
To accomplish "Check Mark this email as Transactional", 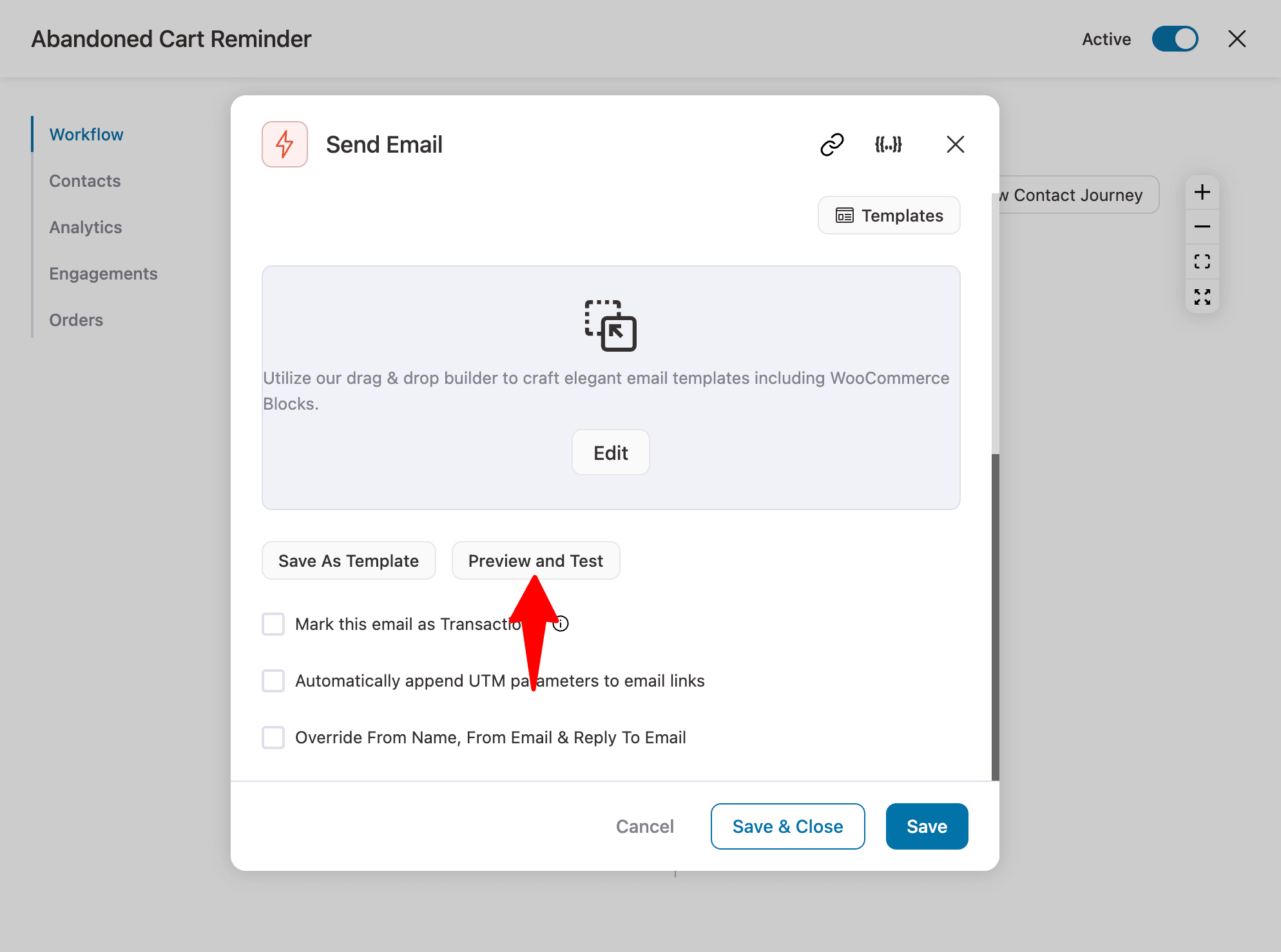I will (x=273, y=624).
